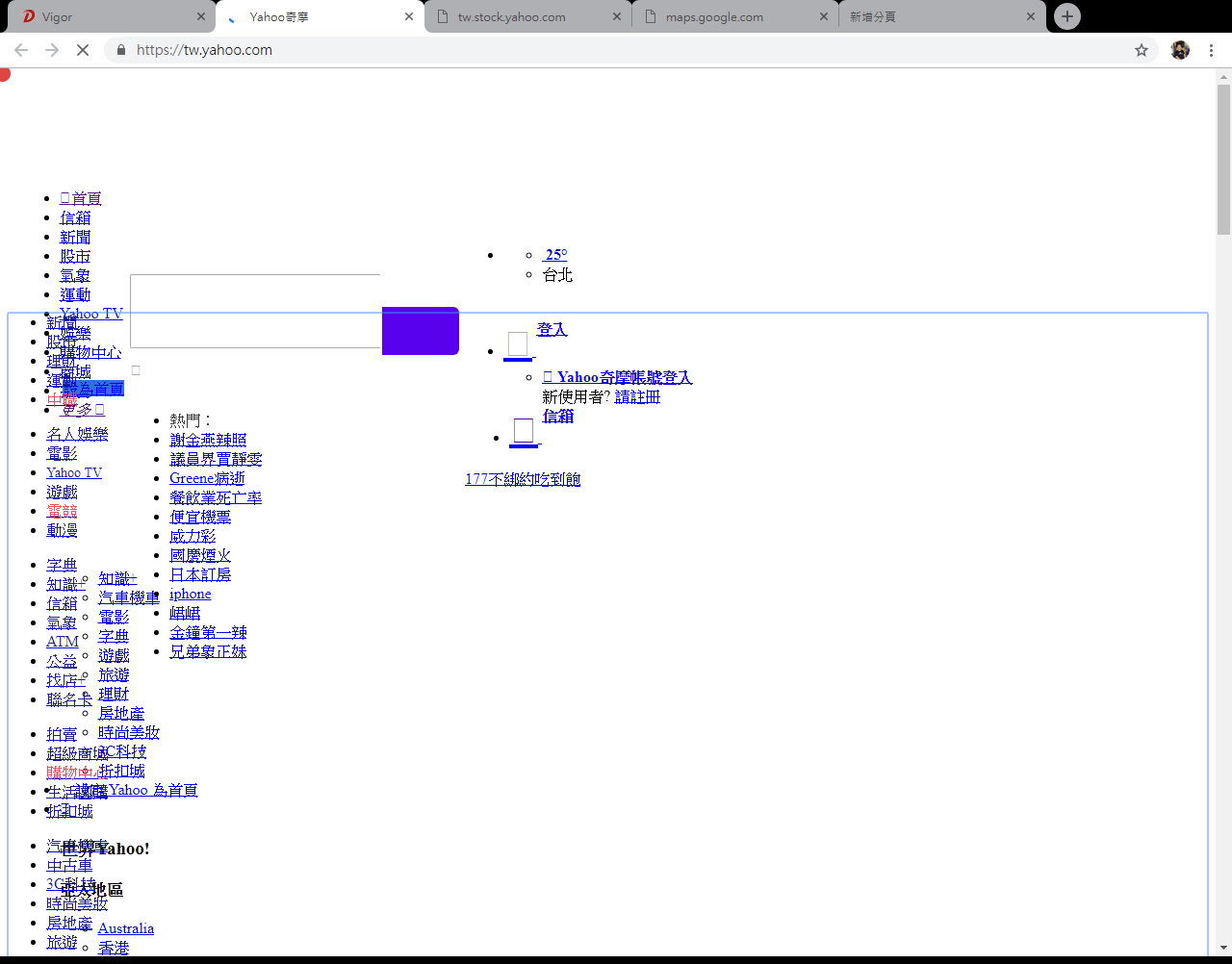Screen dimensions: 1232x964
Task: Open the 金鐘第一辣 link
Action: pos(208,632)
